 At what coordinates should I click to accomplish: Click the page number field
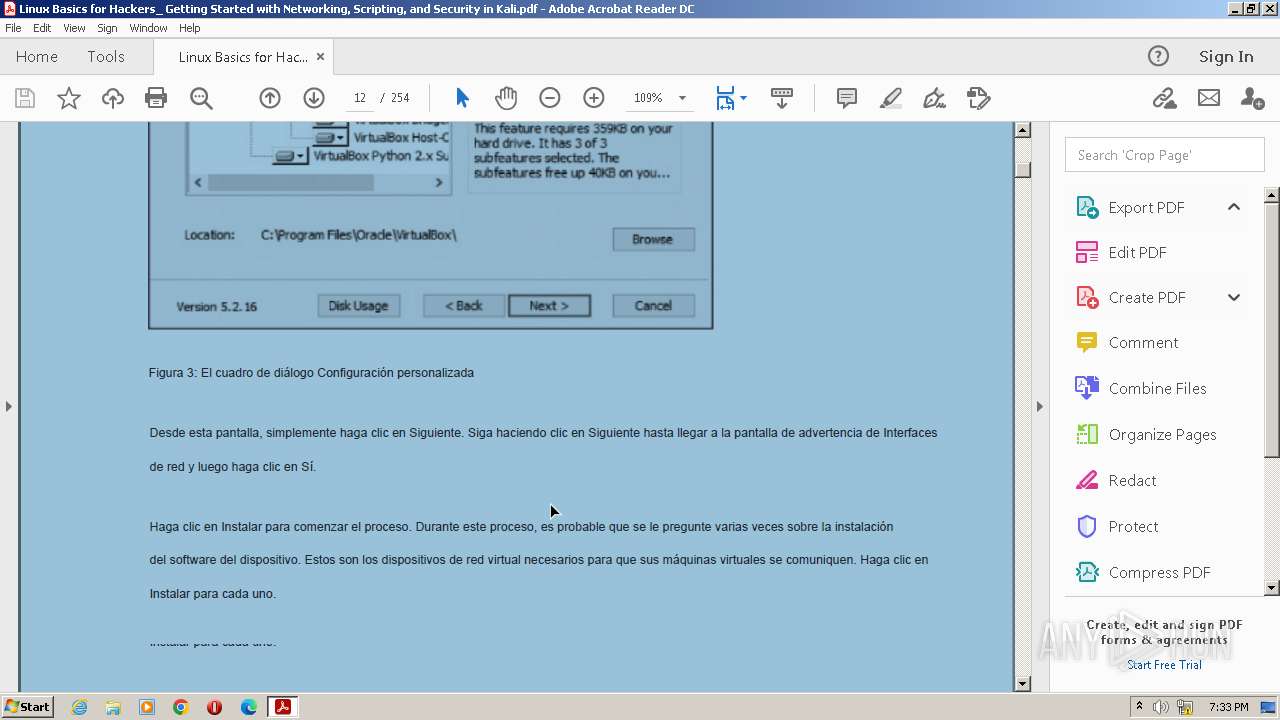(360, 98)
